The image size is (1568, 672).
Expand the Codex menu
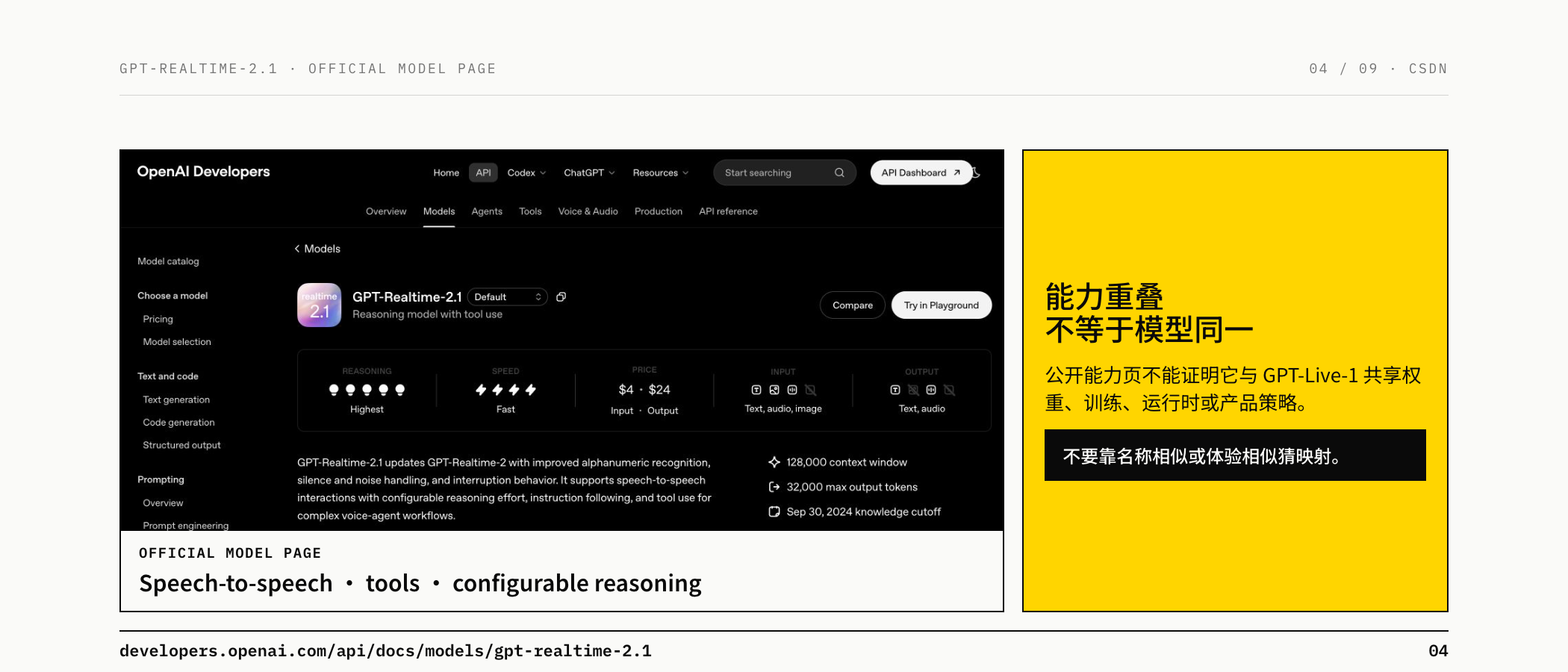click(526, 172)
